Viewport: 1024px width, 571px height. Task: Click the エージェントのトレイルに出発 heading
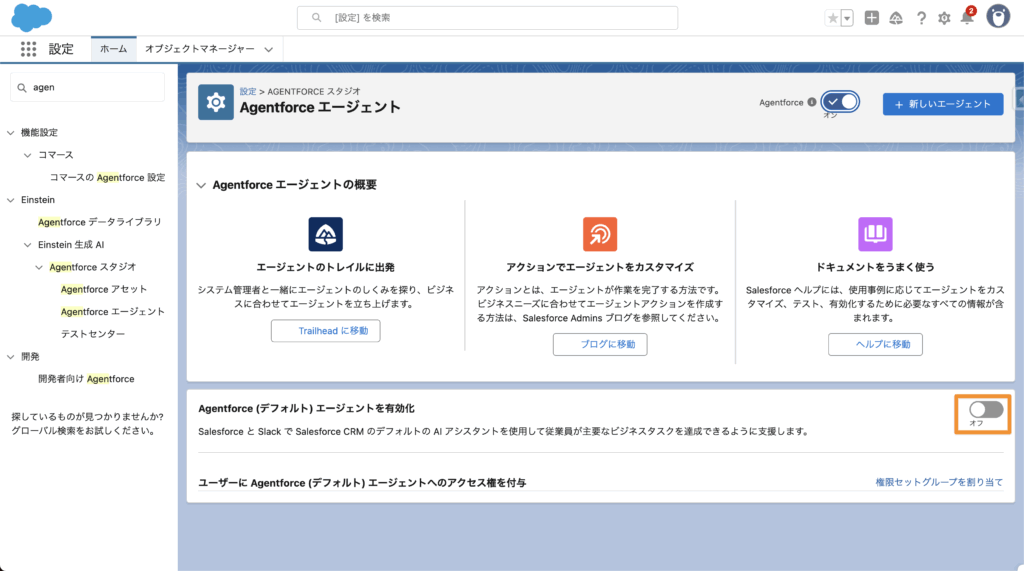point(325,267)
